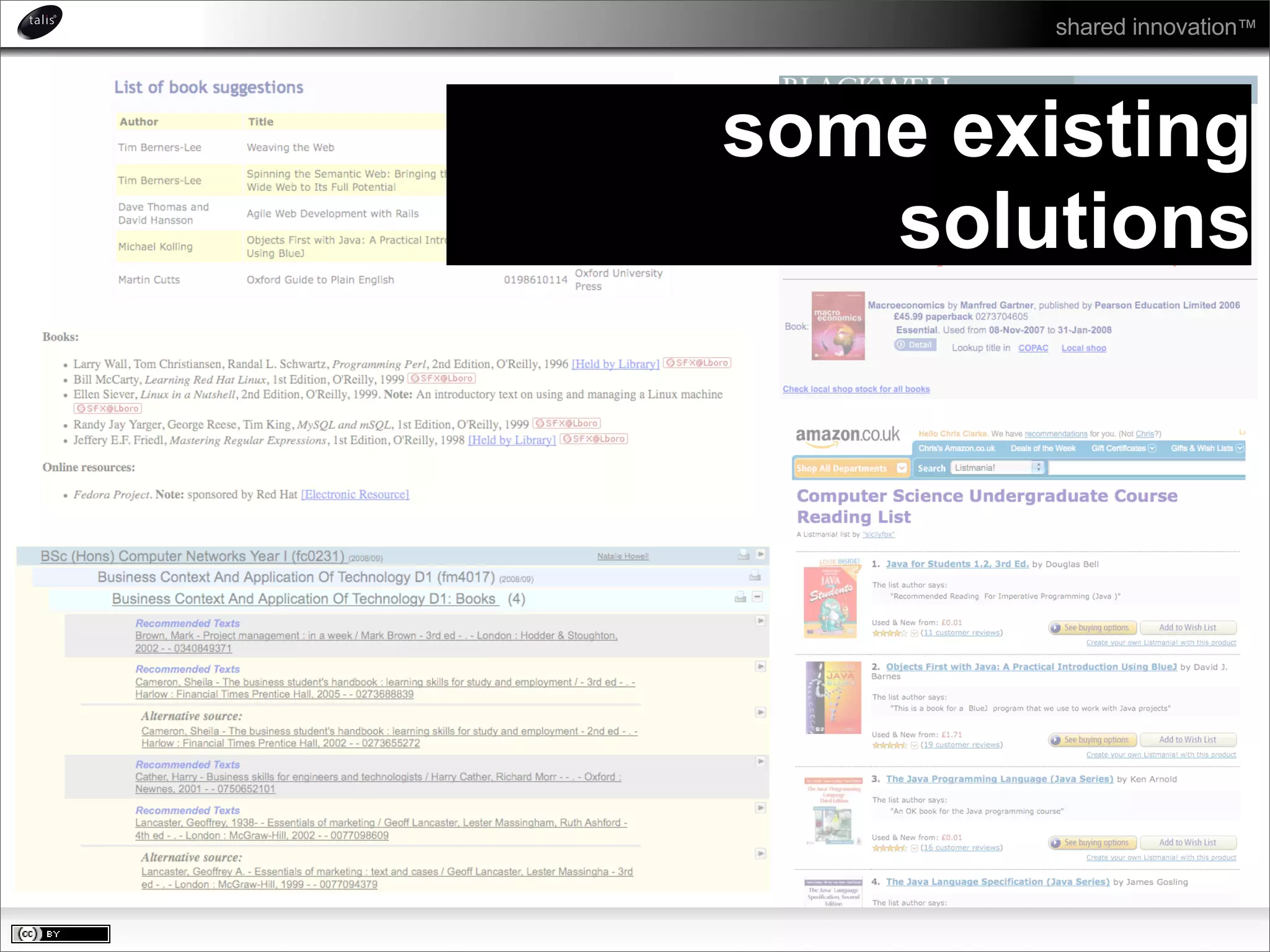
Task: Open The Java Language Specification (Java Series) link
Action: [998, 881]
